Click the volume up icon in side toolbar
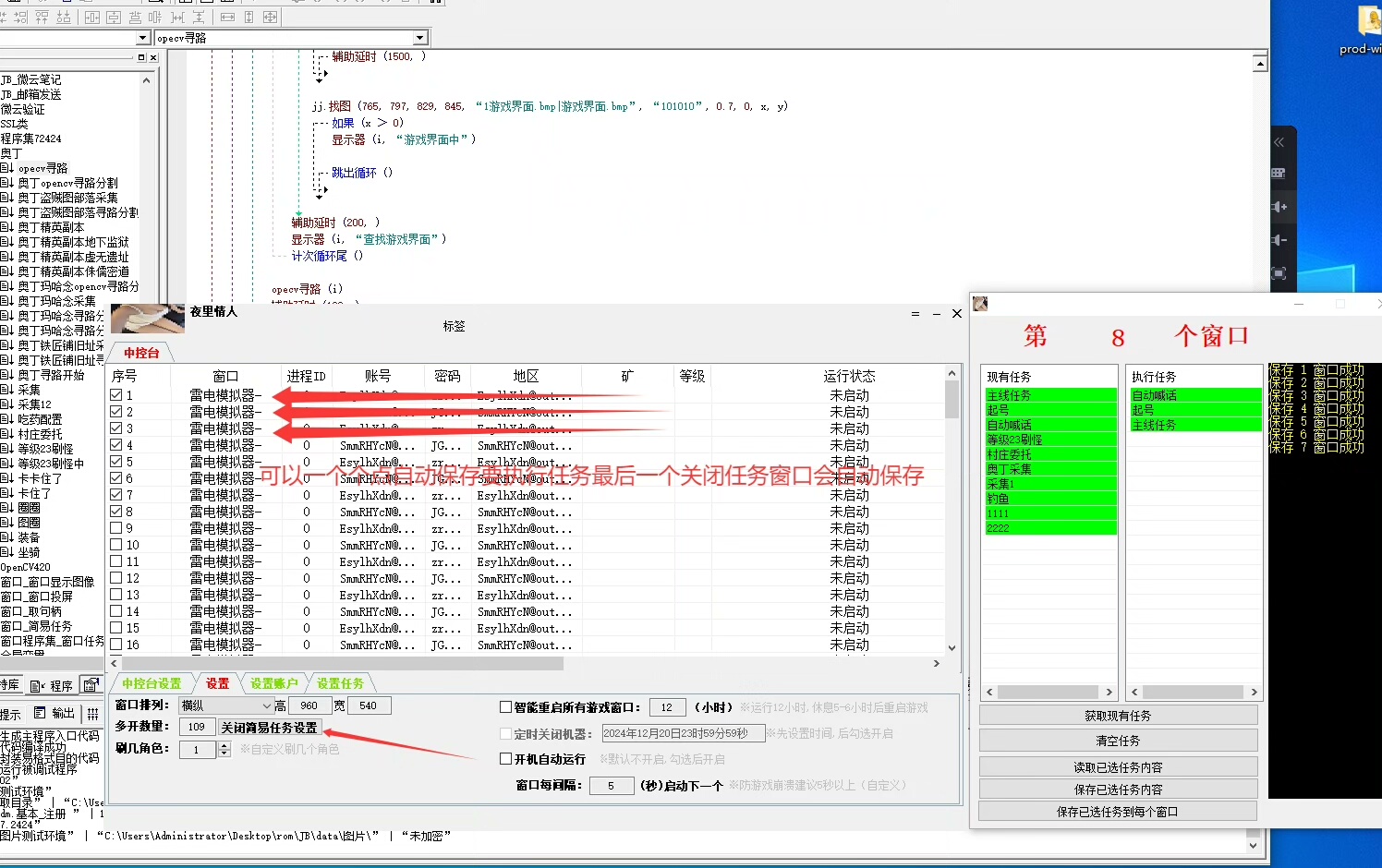The height and width of the screenshot is (868, 1382). (x=1279, y=207)
